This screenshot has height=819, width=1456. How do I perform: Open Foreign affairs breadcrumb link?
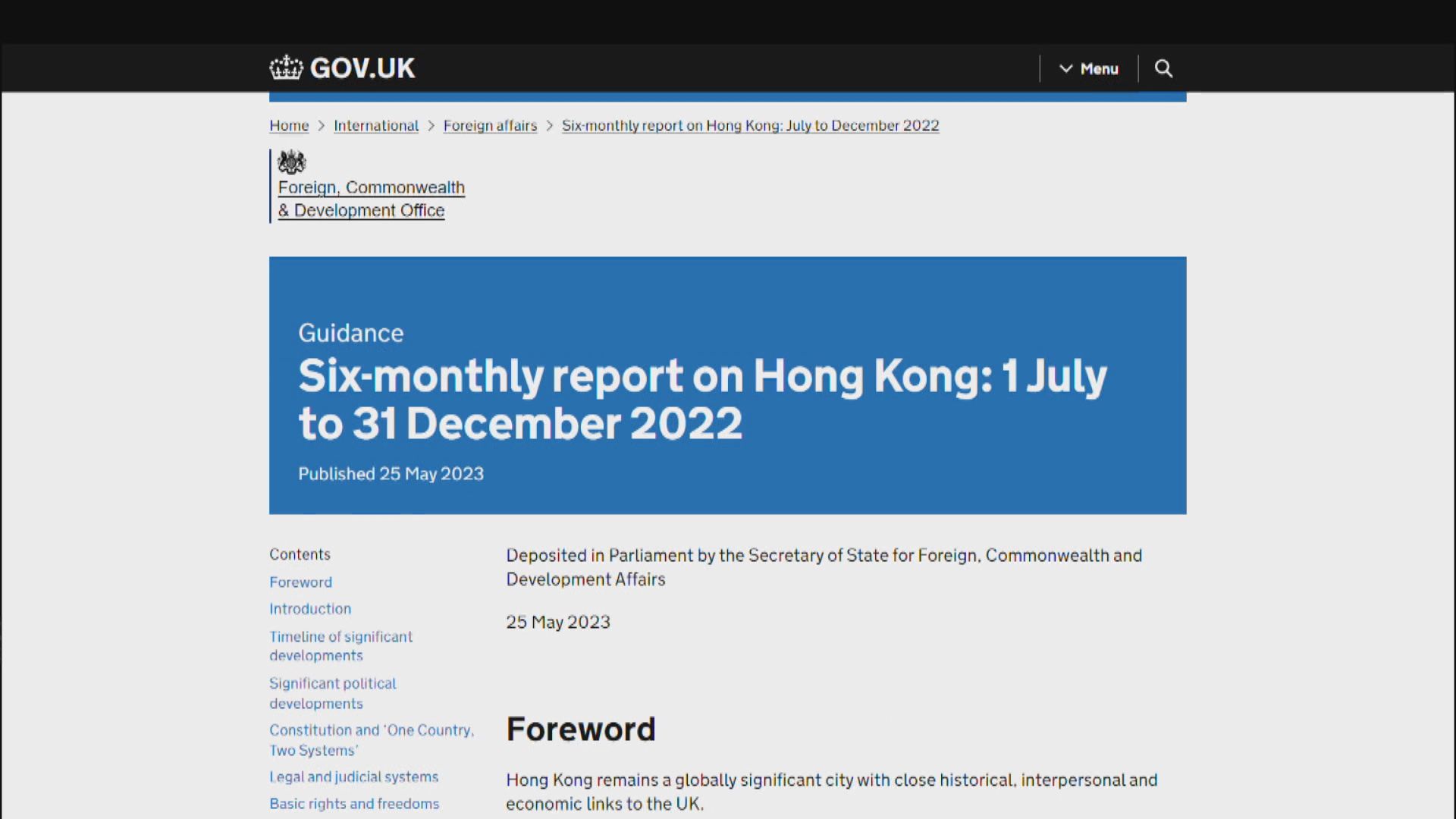490,126
